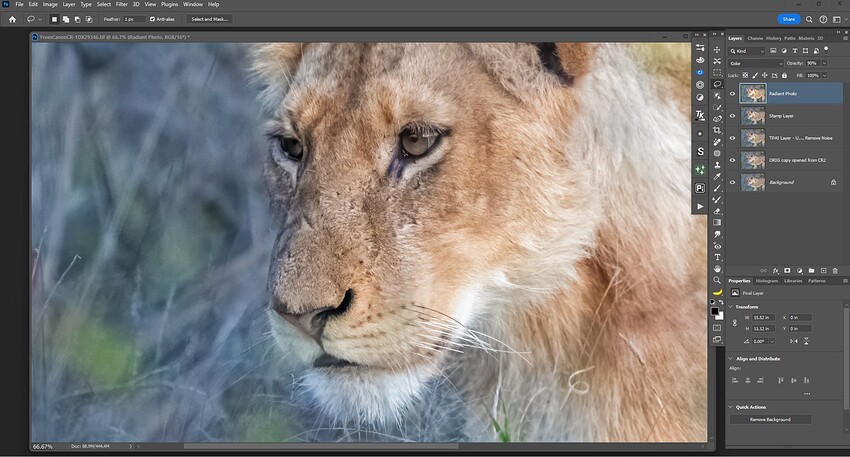
Task: Swap foreground and background colors
Action: 721,302
